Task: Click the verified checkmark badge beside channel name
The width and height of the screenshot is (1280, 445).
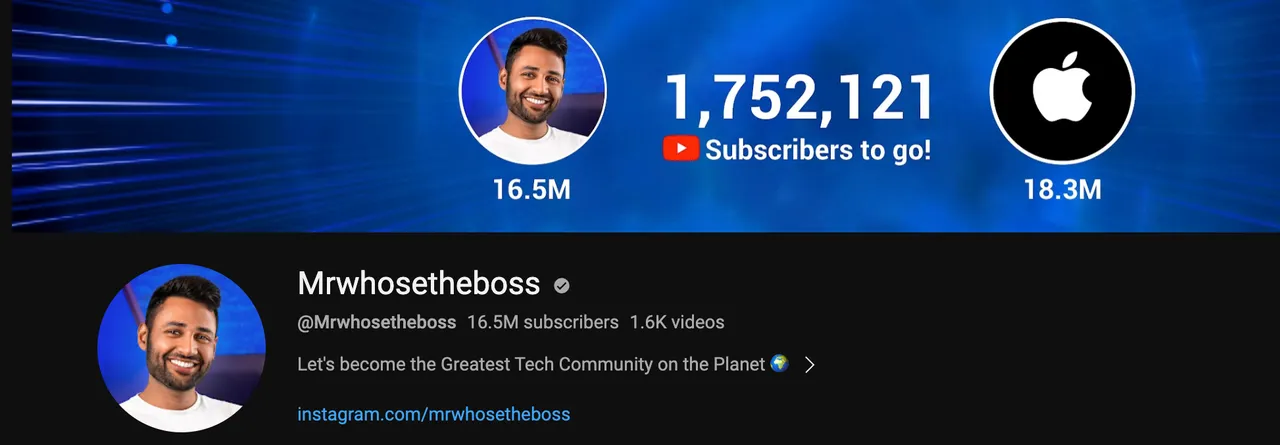Action: coord(562,286)
